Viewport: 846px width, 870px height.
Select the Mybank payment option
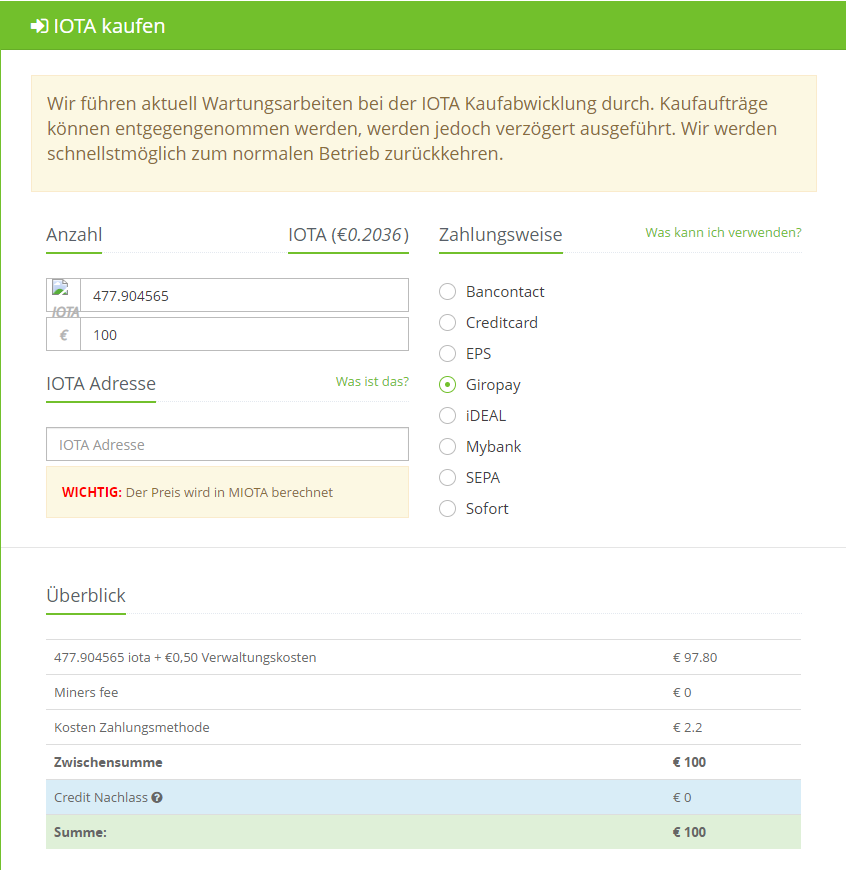pos(448,447)
